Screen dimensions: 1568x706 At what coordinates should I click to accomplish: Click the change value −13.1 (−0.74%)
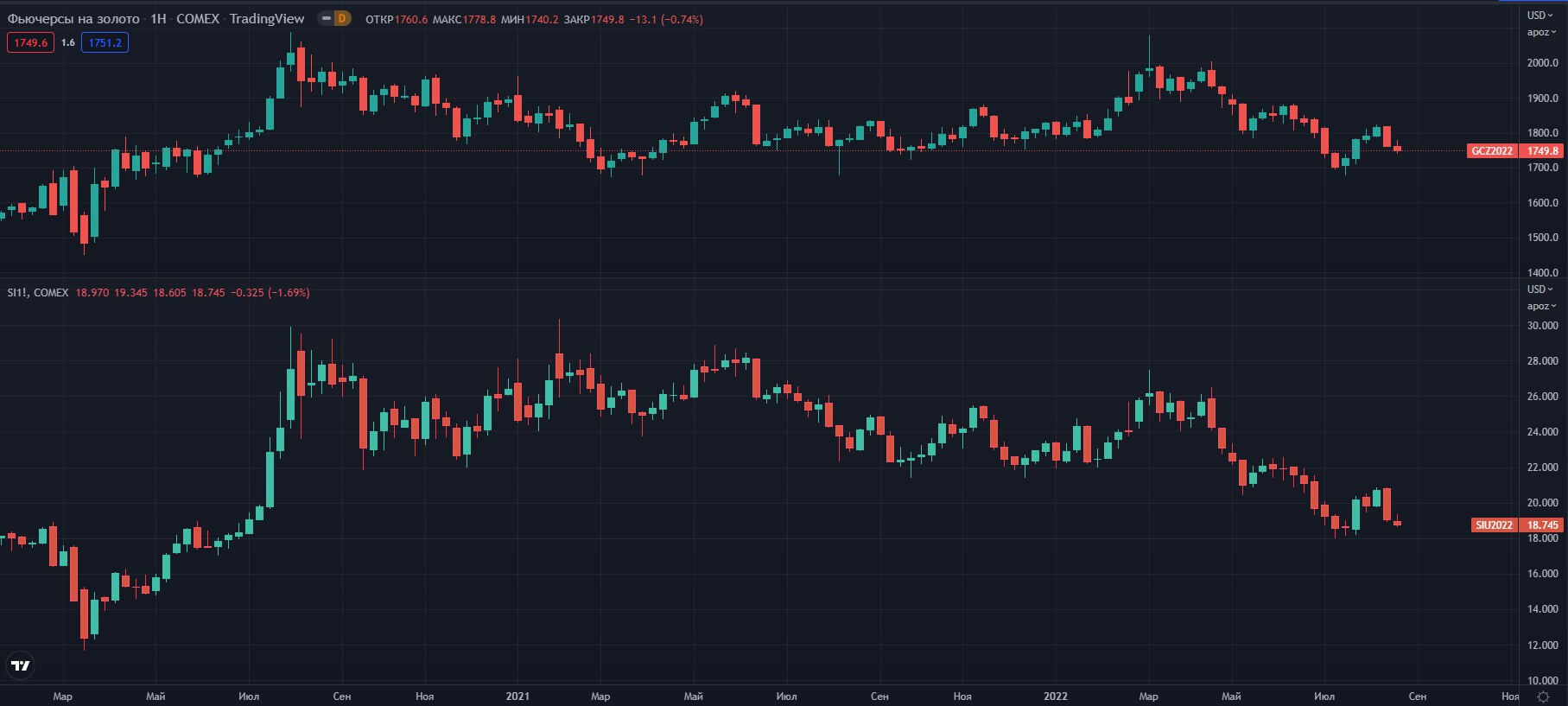pyautogui.click(x=666, y=19)
